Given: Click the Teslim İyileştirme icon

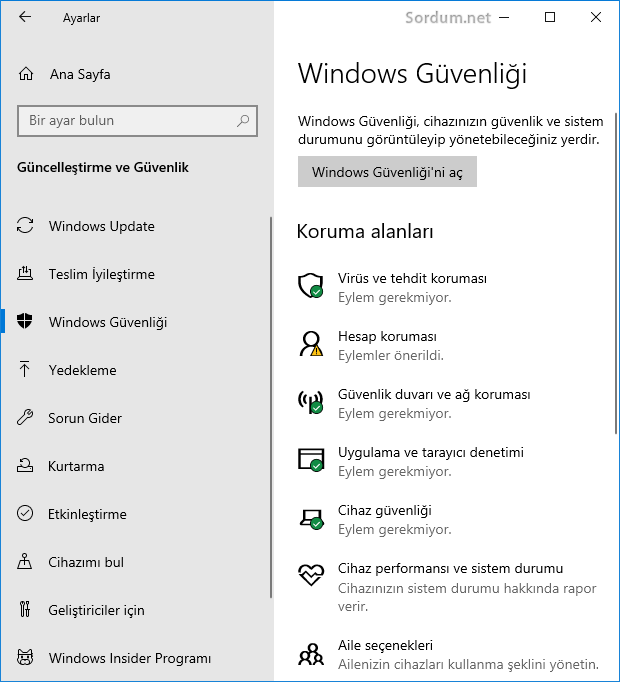Looking at the screenshot, I should click(x=25, y=274).
